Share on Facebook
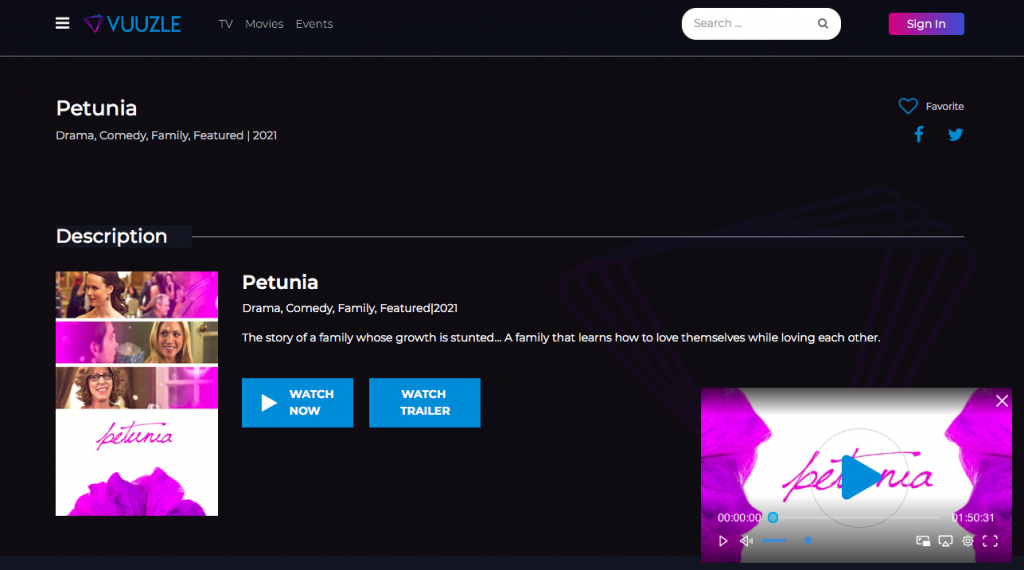 click(919, 134)
